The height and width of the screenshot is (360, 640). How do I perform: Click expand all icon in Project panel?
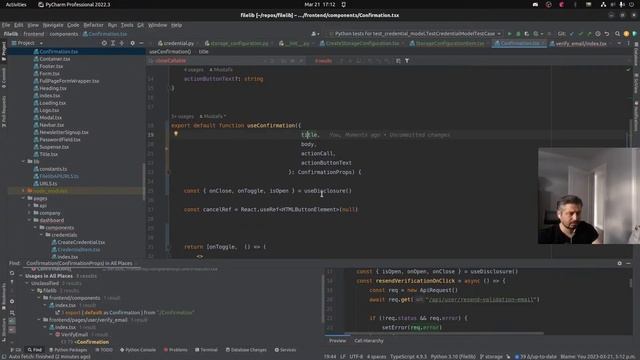[113, 43]
